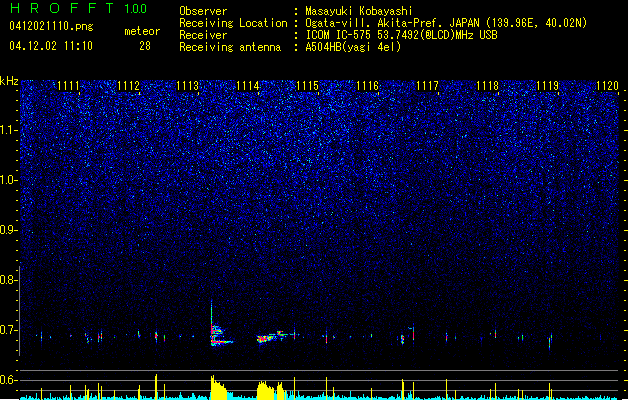
Task: Click time marker 1113
Action: [x=188, y=86]
